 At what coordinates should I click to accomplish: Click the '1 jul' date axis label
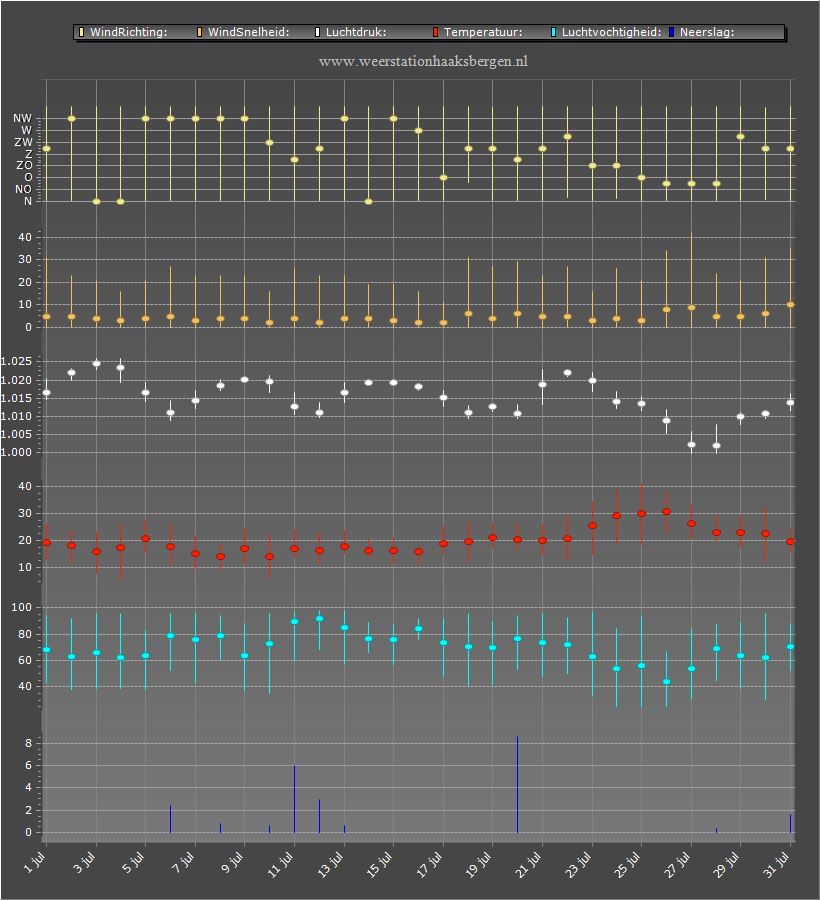pyautogui.click(x=35, y=863)
